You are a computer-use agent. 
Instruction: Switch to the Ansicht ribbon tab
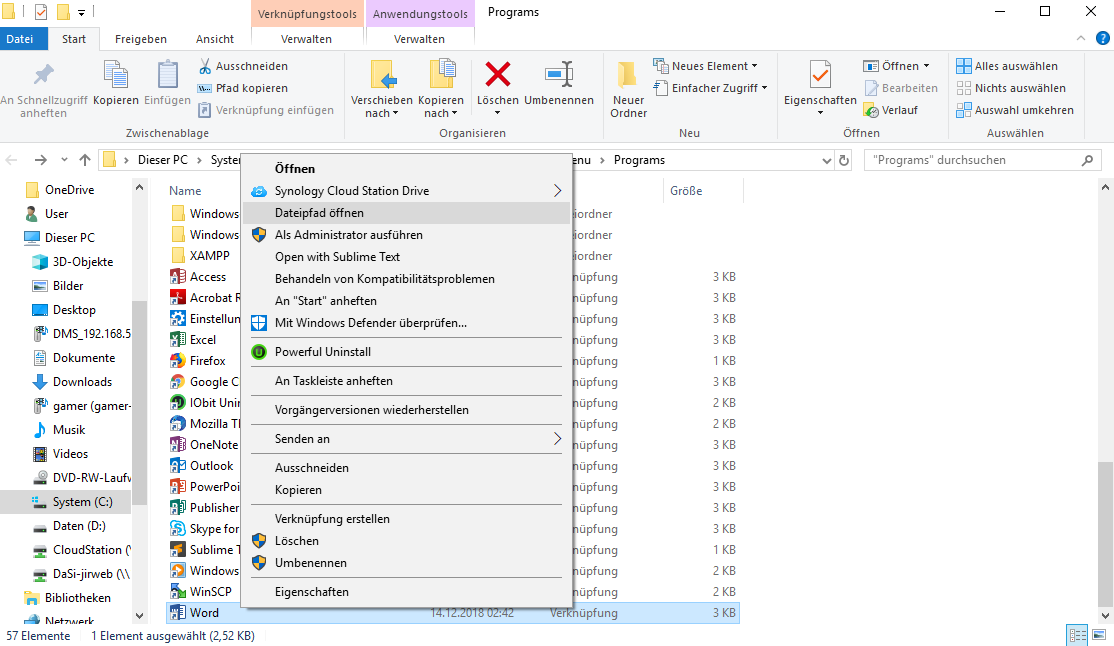click(215, 39)
